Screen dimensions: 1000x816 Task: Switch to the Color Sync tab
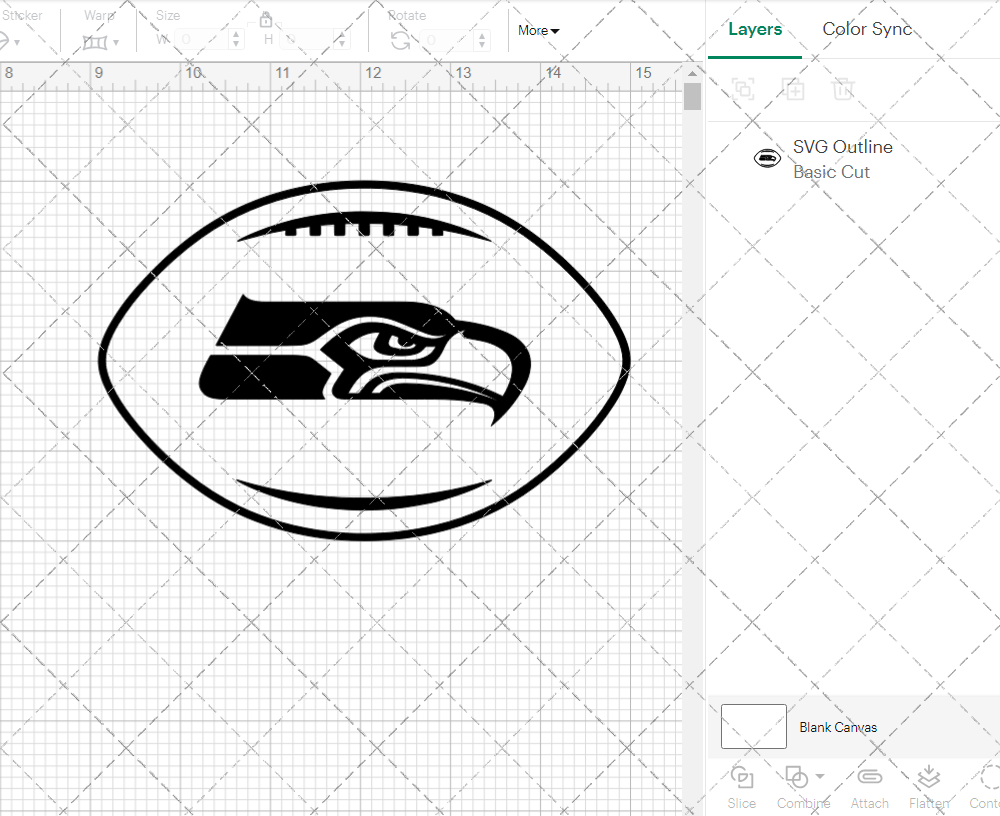[x=867, y=29]
